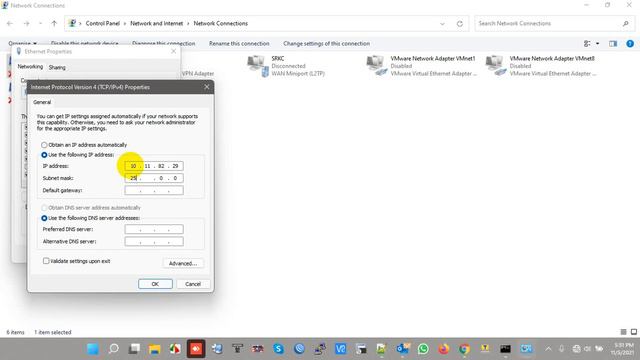Open Sharing tab in Ethernet Properties
The width and height of the screenshot is (640, 360).
coord(57,67)
